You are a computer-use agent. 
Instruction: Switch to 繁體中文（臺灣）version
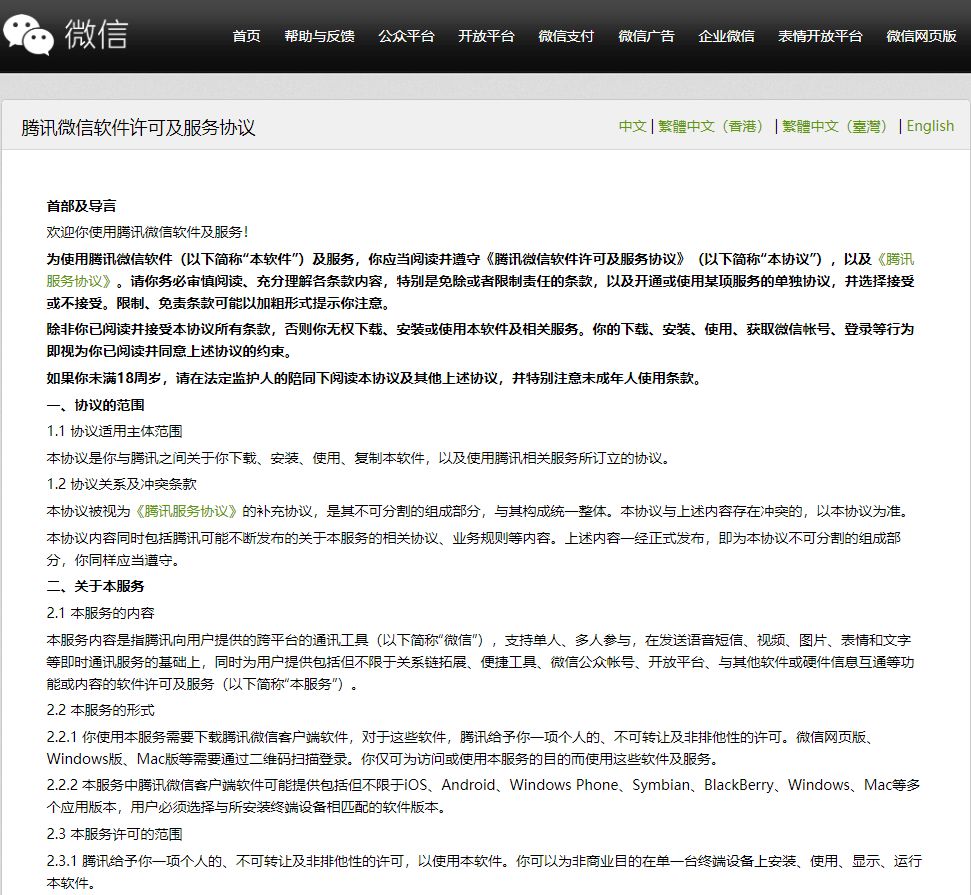[x=835, y=126]
